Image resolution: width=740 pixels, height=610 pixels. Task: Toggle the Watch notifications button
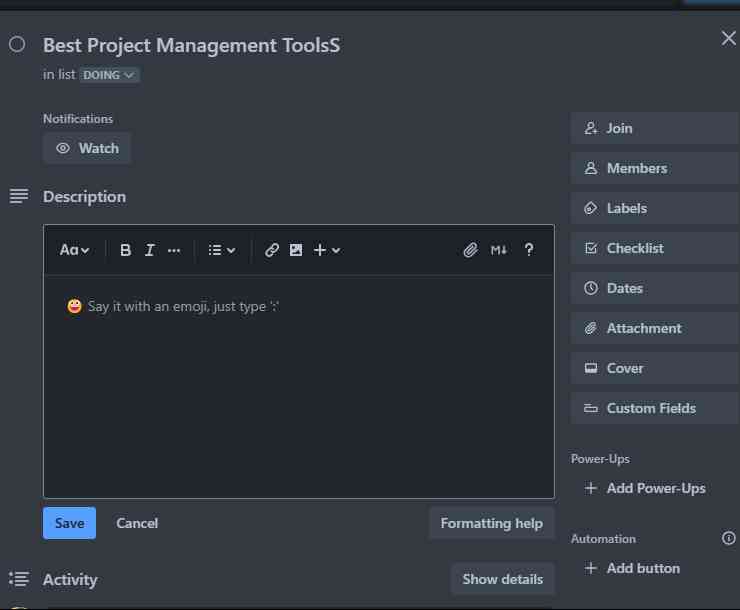87,148
